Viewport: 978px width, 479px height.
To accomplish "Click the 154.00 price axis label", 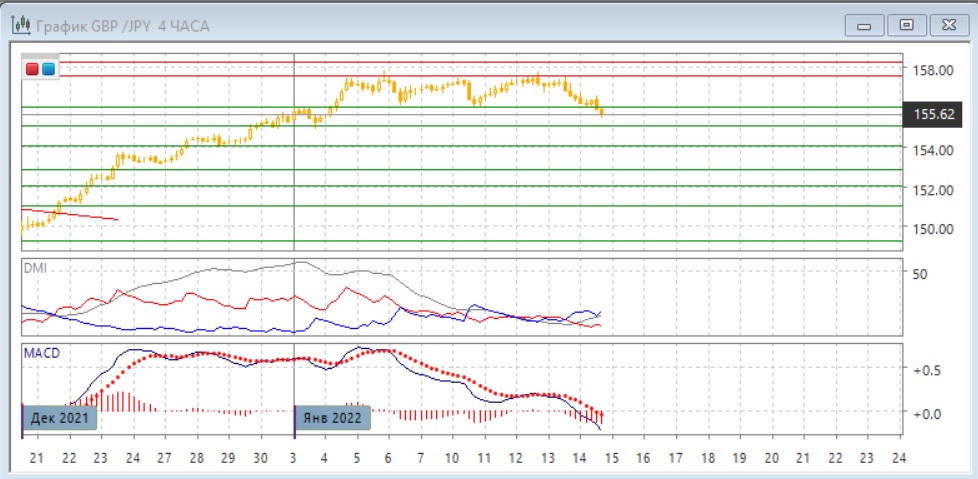I will pos(933,149).
